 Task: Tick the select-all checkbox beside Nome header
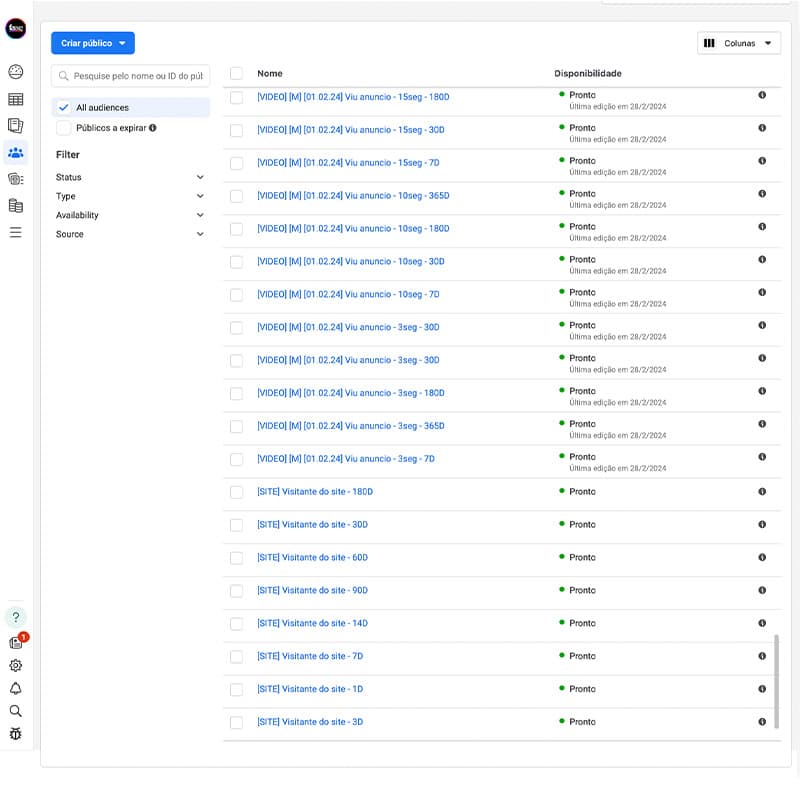[237, 73]
